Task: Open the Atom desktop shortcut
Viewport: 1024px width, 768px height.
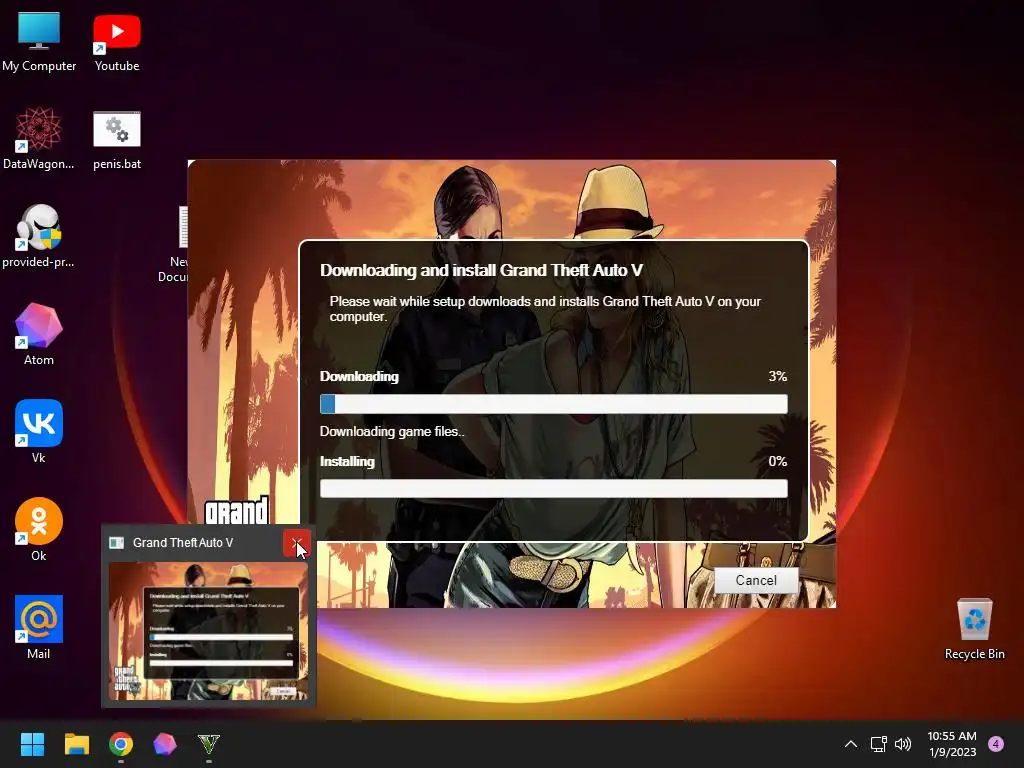Action: click(39, 334)
